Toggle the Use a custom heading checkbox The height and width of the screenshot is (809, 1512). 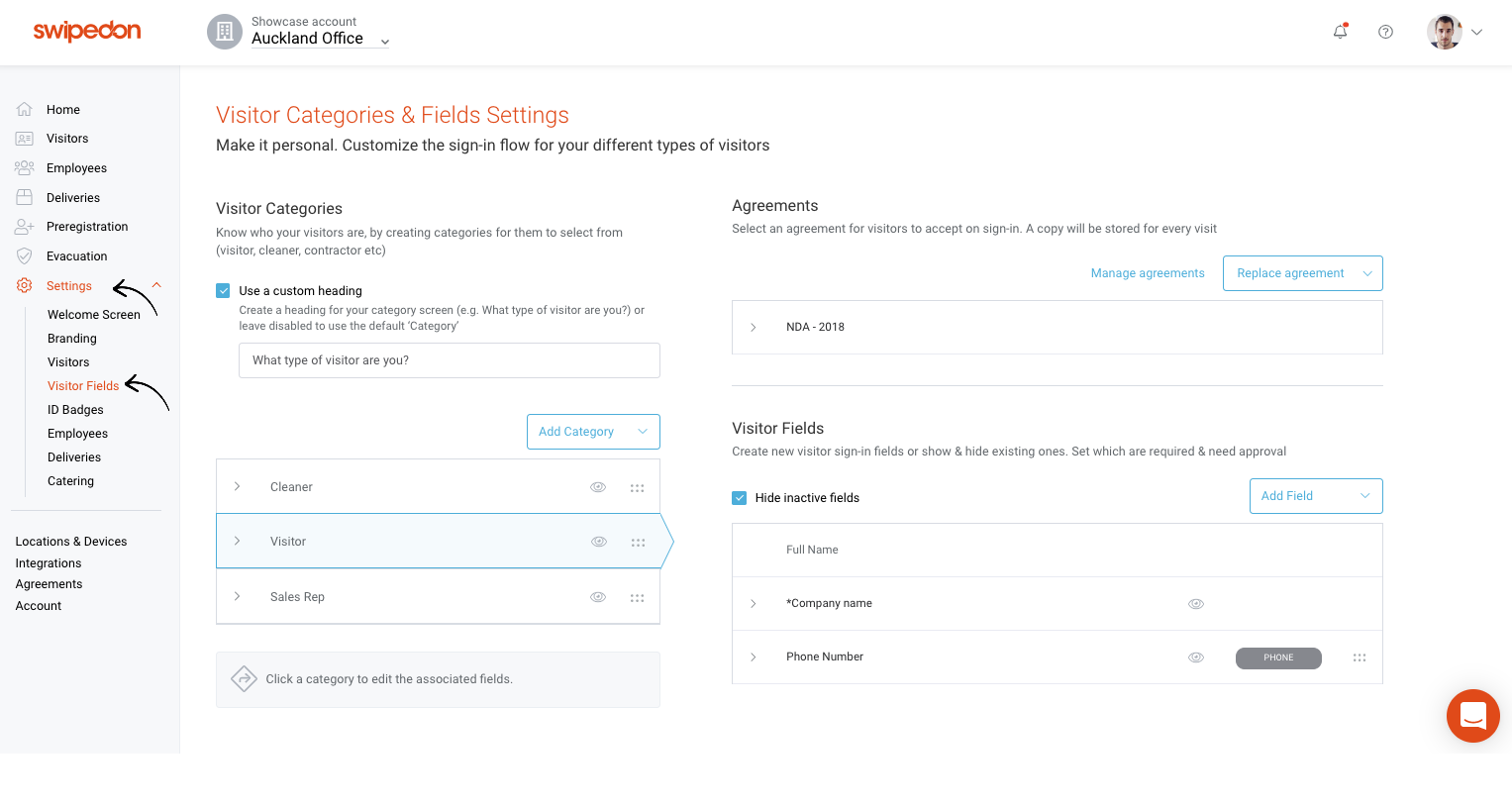(x=224, y=291)
